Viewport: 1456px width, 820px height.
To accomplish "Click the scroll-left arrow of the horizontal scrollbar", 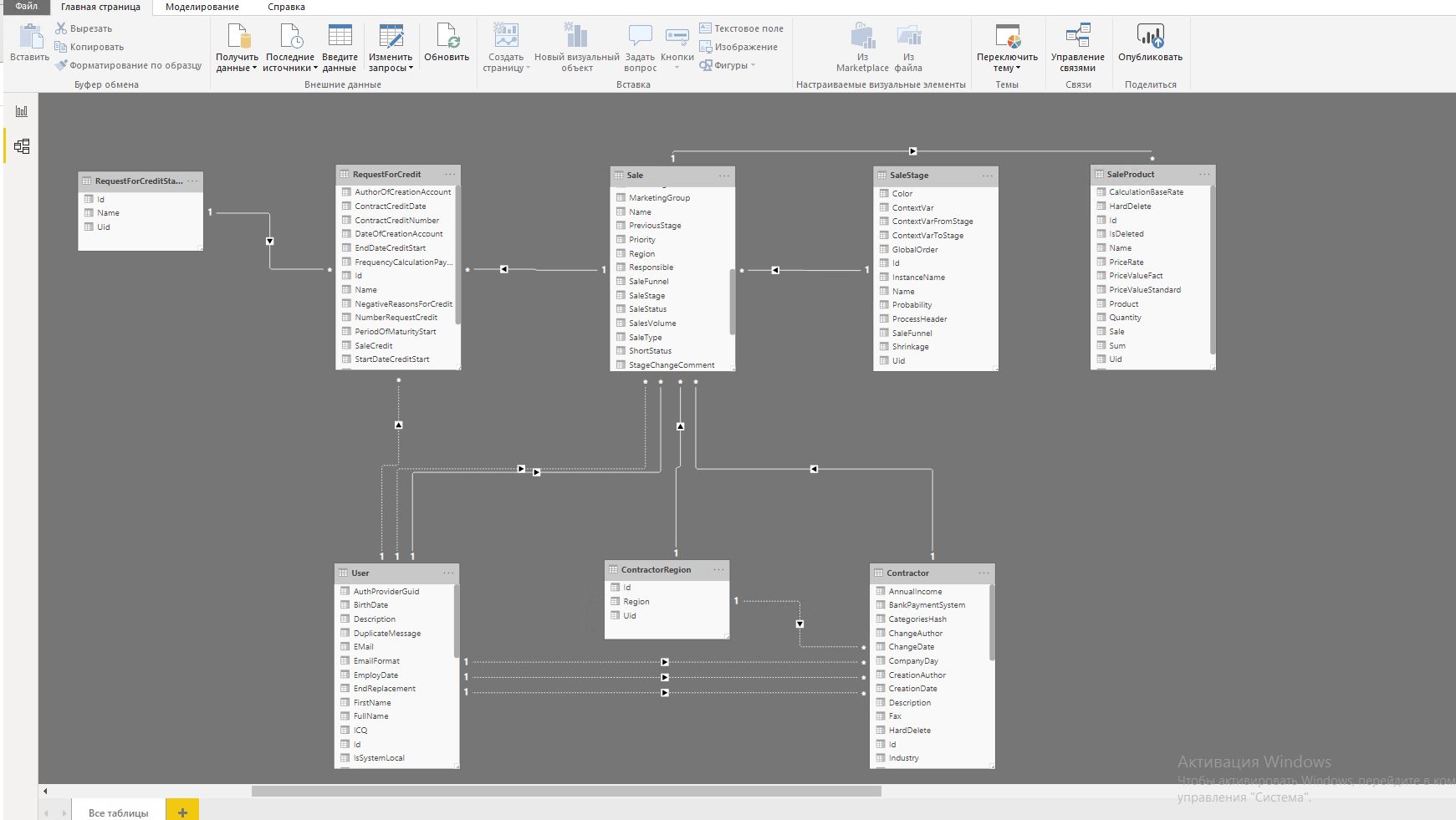I will [x=45, y=791].
